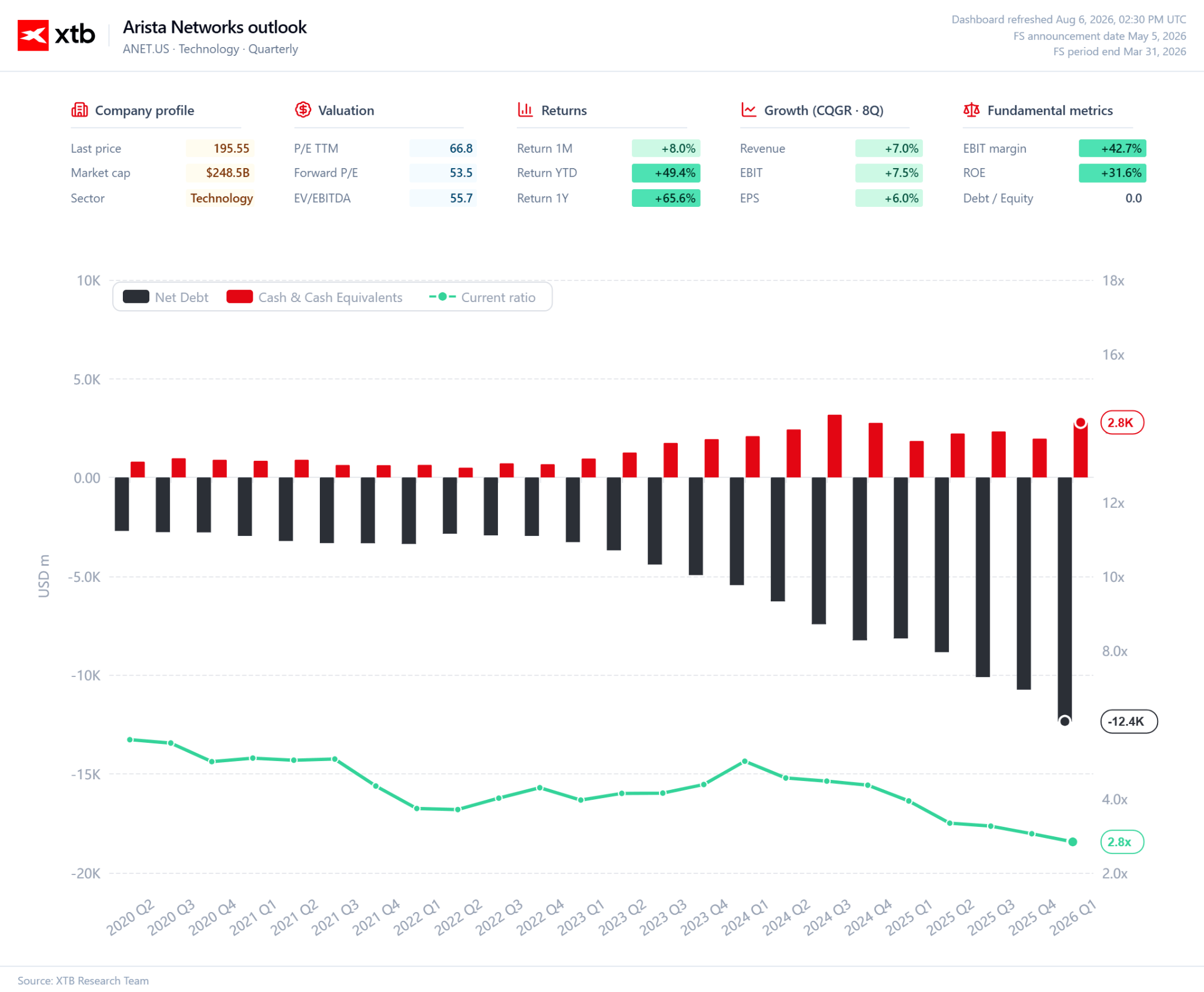Screen dimensions: 1204x992
Task: Click the 2.8x current ratio end label
Action: point(1122,842)
